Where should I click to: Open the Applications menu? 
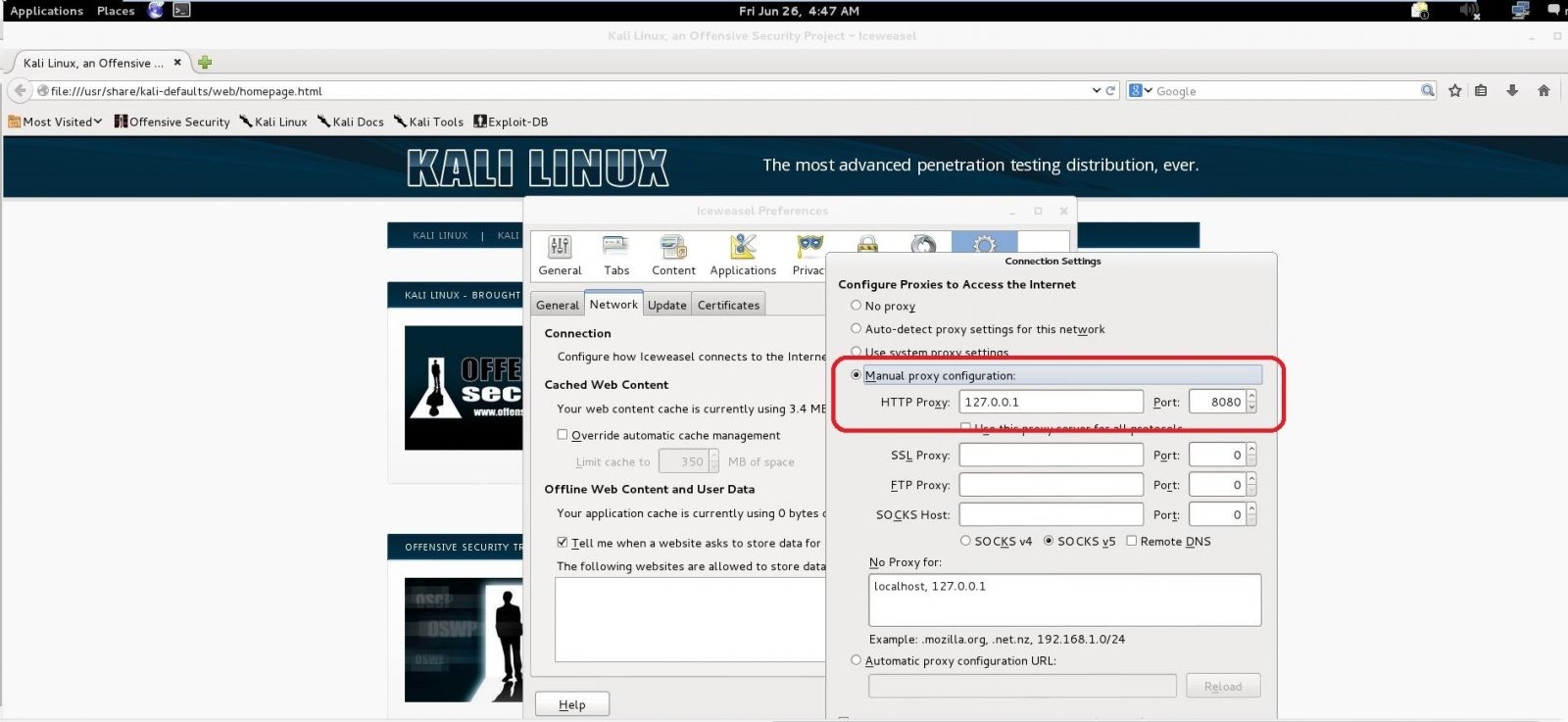click(46, 11)
